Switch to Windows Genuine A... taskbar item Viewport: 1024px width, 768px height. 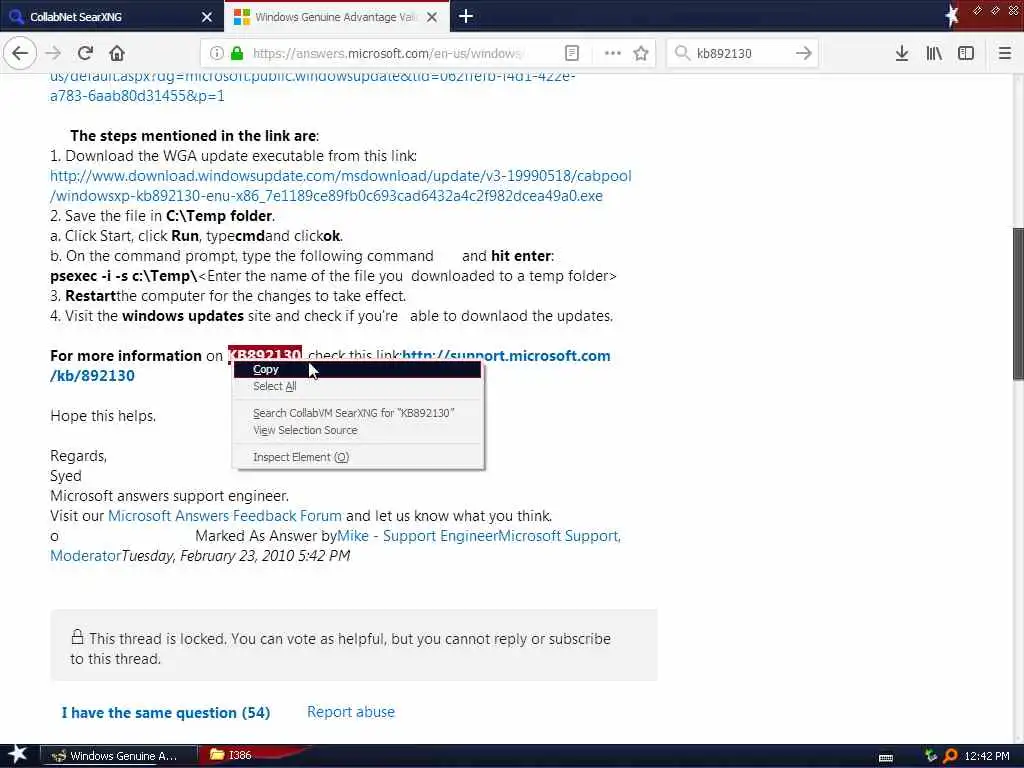tap(118, 756)
